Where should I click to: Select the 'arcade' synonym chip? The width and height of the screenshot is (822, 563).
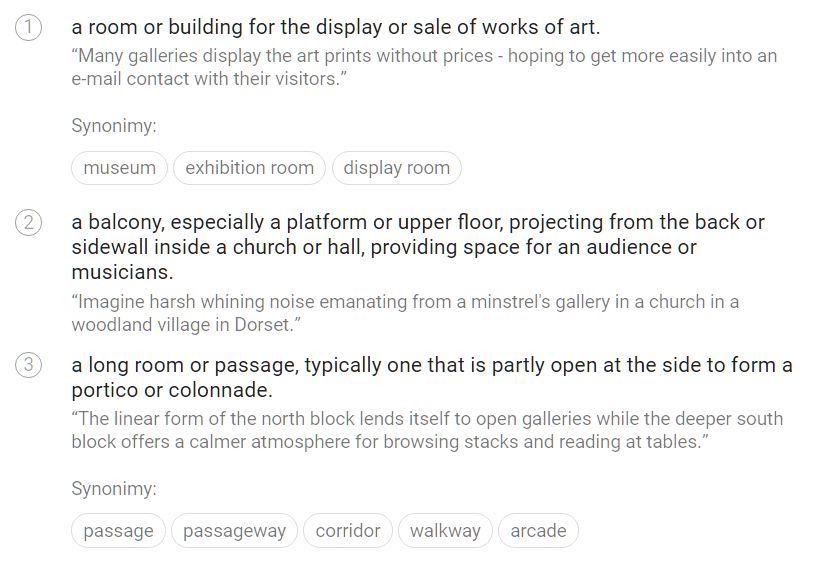538,531
